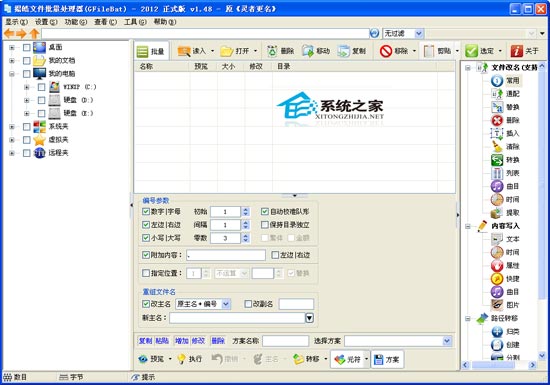This screenshot has width=550, height=385.
Task: Click the red 移除 toolbar icon
Action: [x=386, y=51]
